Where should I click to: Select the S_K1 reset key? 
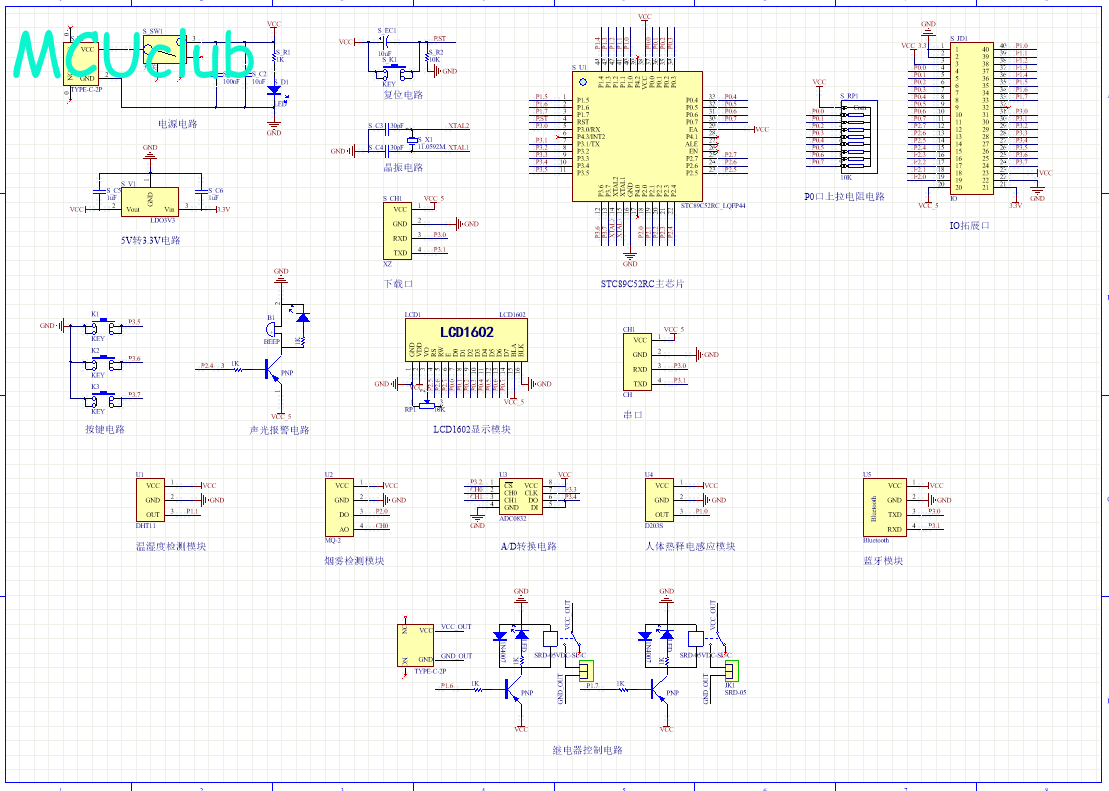coord(397,72)
